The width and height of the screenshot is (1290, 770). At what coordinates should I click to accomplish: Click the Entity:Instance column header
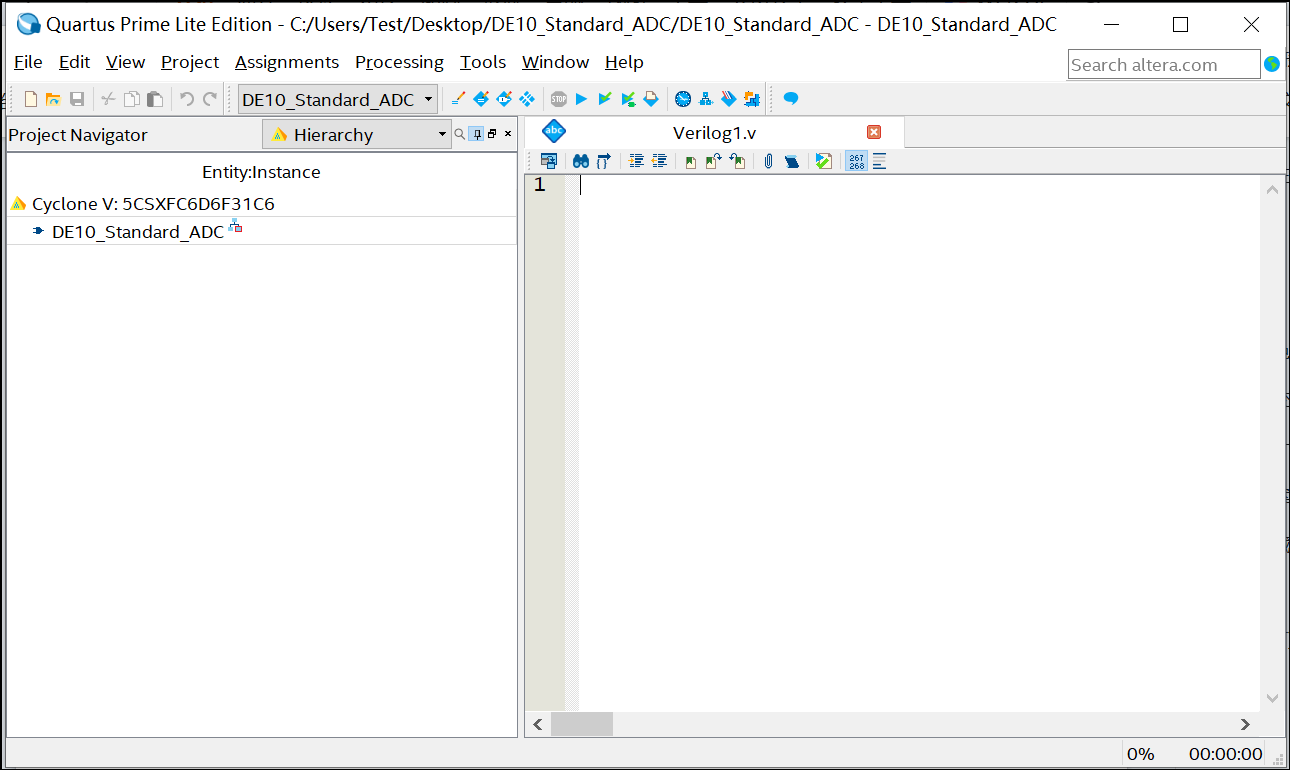pos(261,172)
